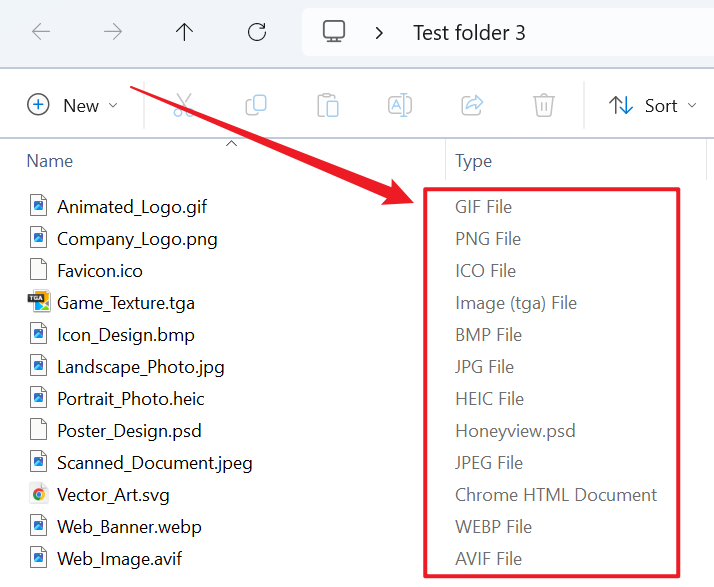Screen dimensions: 714x587
Task: Click the Share icon in toolbar
Action: pyautogui.click(x=472, y=105)
